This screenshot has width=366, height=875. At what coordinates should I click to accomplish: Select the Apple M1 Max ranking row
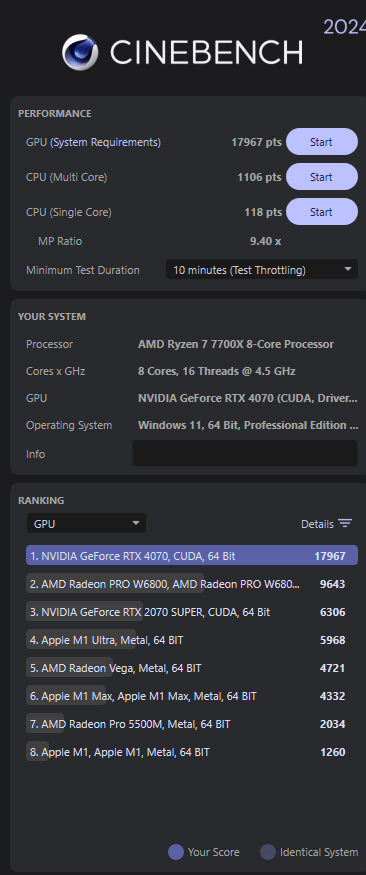point(192,696)
